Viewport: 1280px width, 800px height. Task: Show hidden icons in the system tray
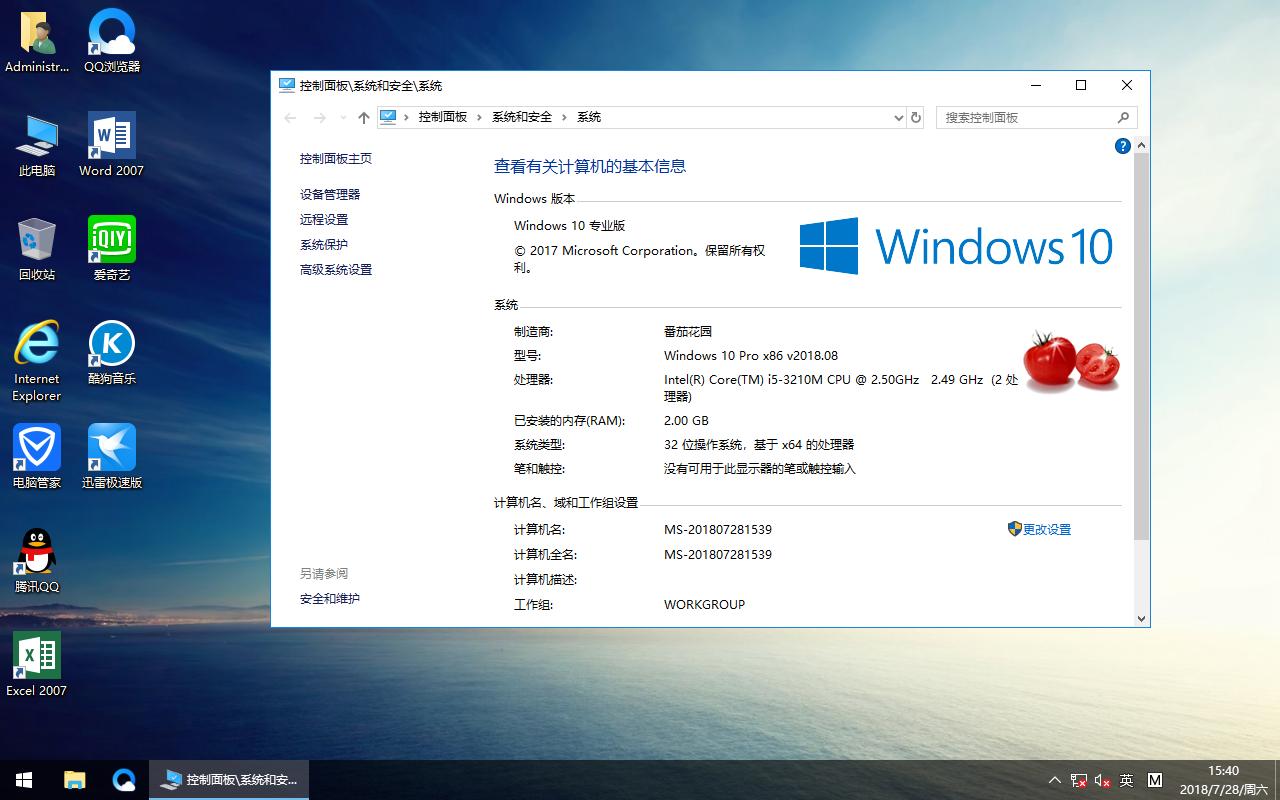pyautogui.click(x=1054, y=779)
